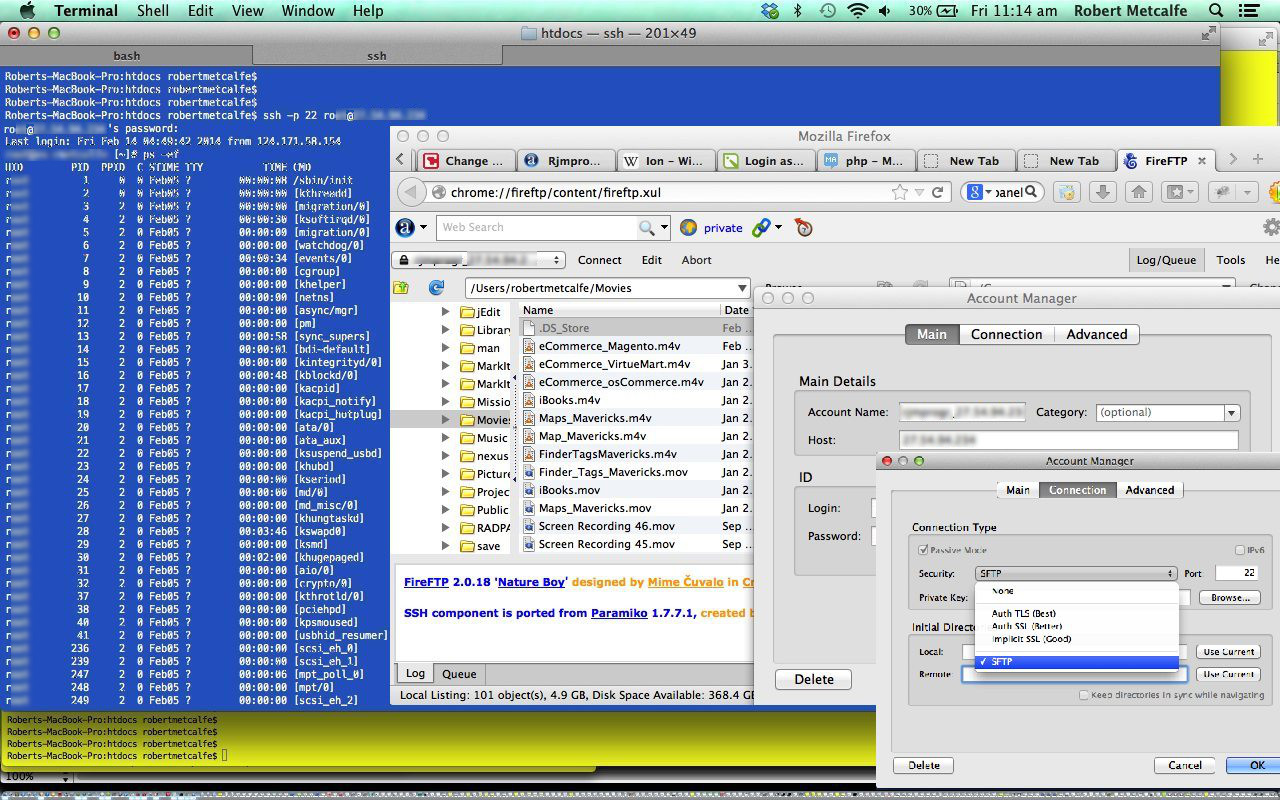The width and height of the screenshot is (1280, 800).
Task: Click FireFTP local refresh icon
Action: click(436, 288)
